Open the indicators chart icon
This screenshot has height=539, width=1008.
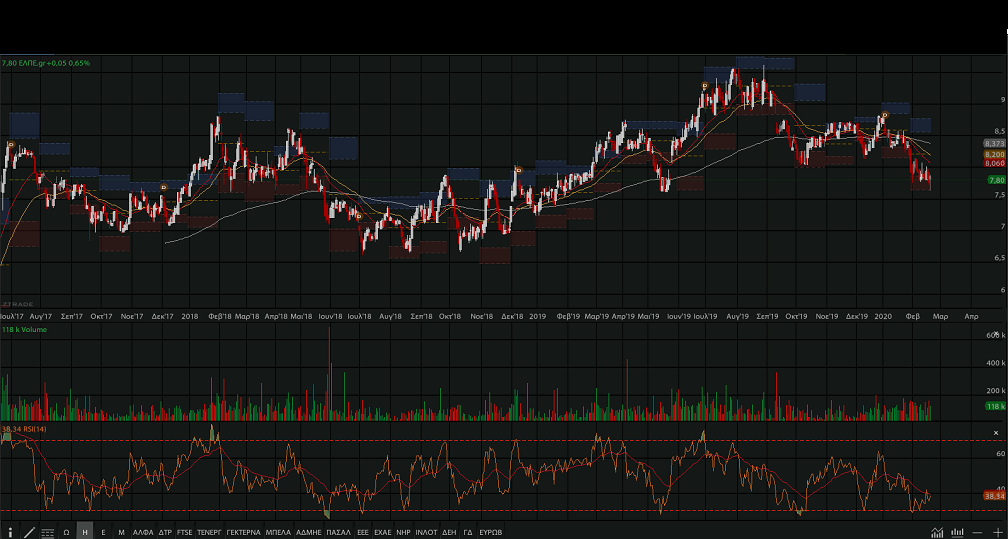[937, 532]
